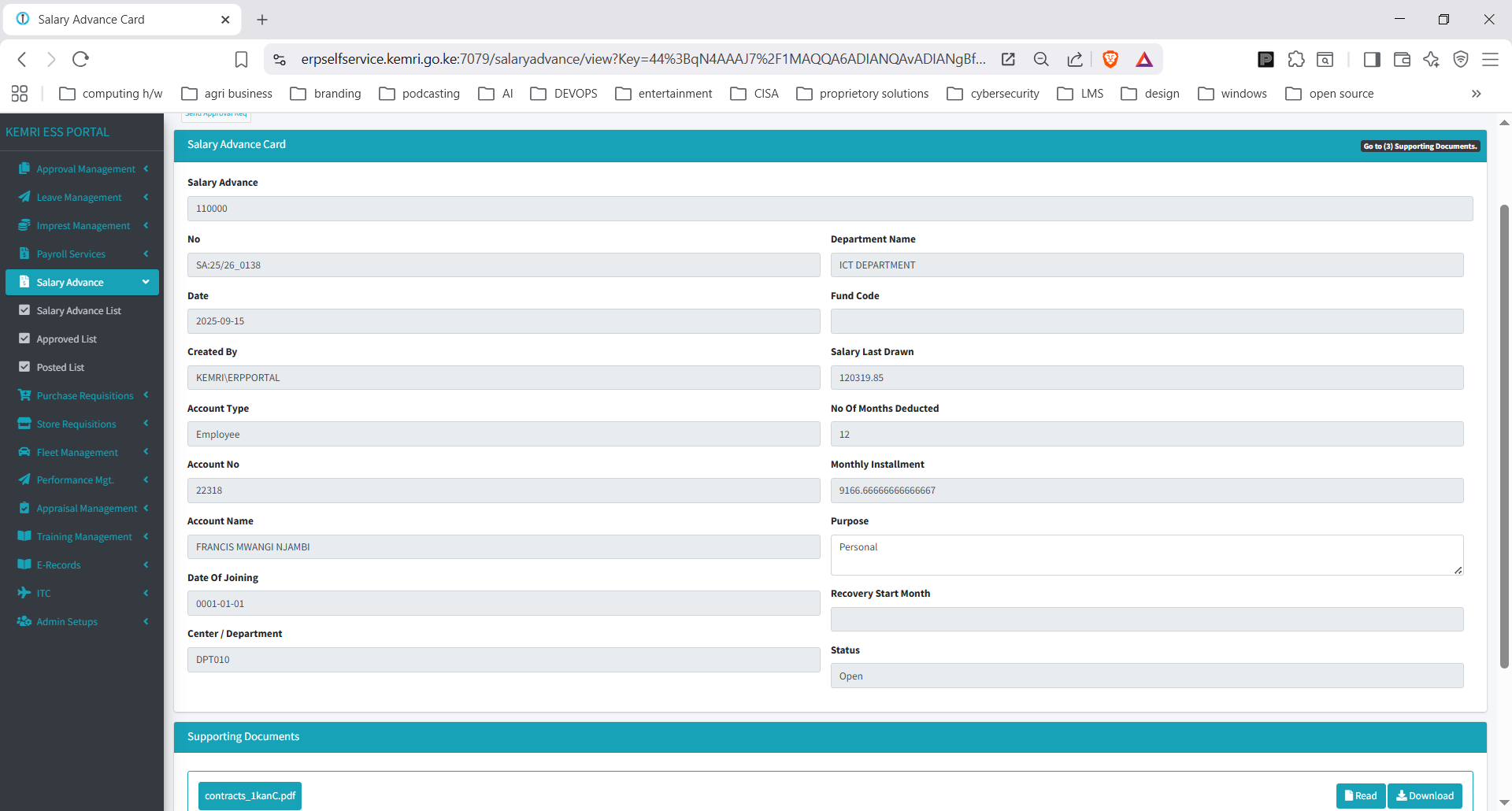
Task: Bookmark this page using the bookmark icon
Action: [x=242, y=59]
